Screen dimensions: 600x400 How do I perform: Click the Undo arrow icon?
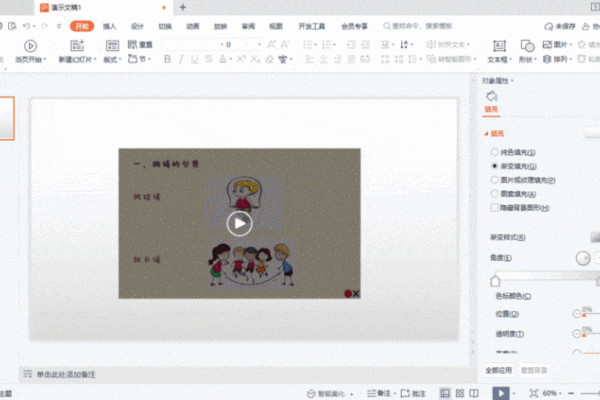pyautogui.click(x=26, y=26)
